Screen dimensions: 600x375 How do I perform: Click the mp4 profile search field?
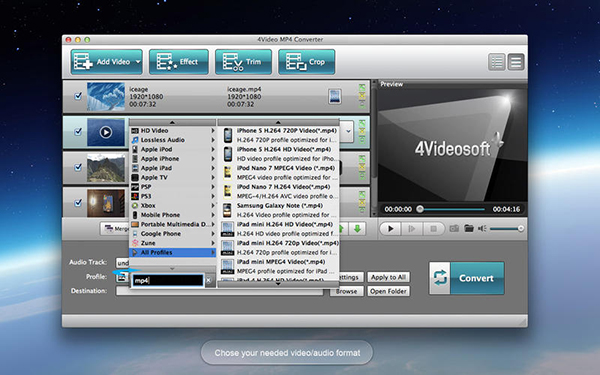point(168,280)
